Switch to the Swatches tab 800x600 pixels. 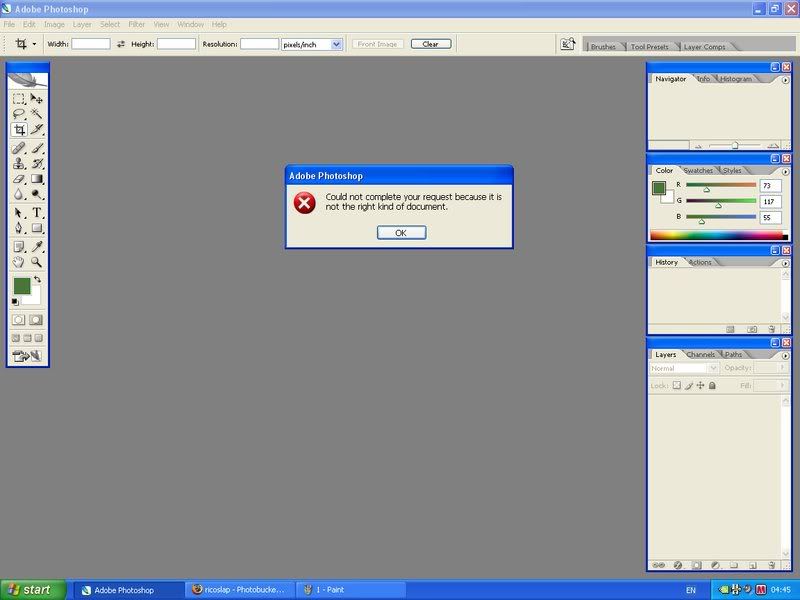[x=698, y=171]
